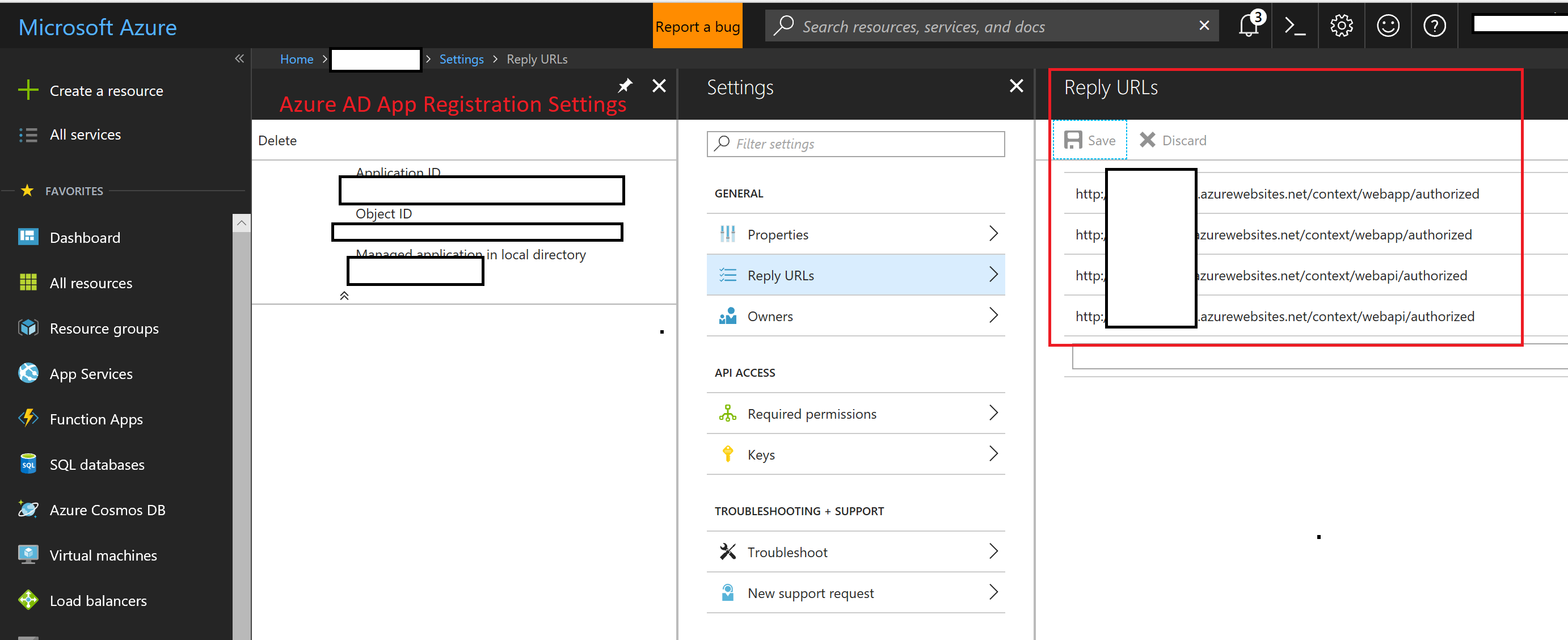Click the Settings breadcrumb link
Screen dimensions: 1568x640
(461, 59)
